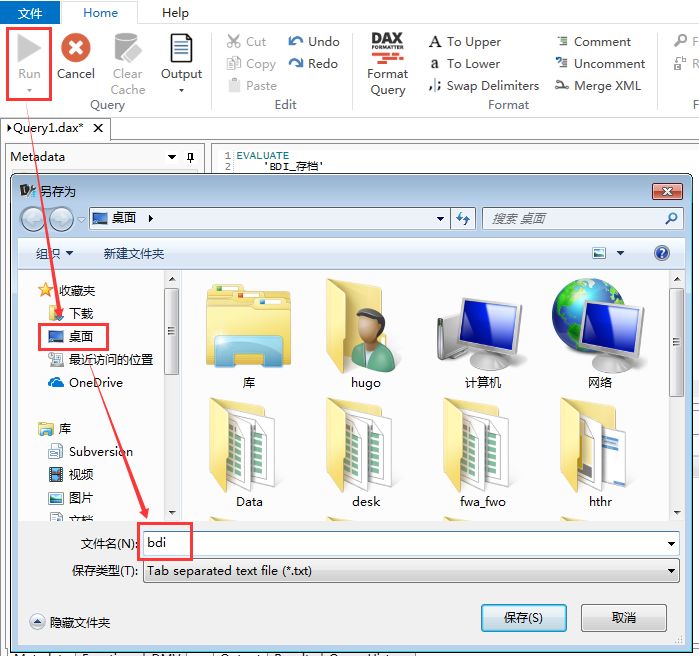Merge XML in the editor
Screen dimensions: 699x656
(598, 85)
